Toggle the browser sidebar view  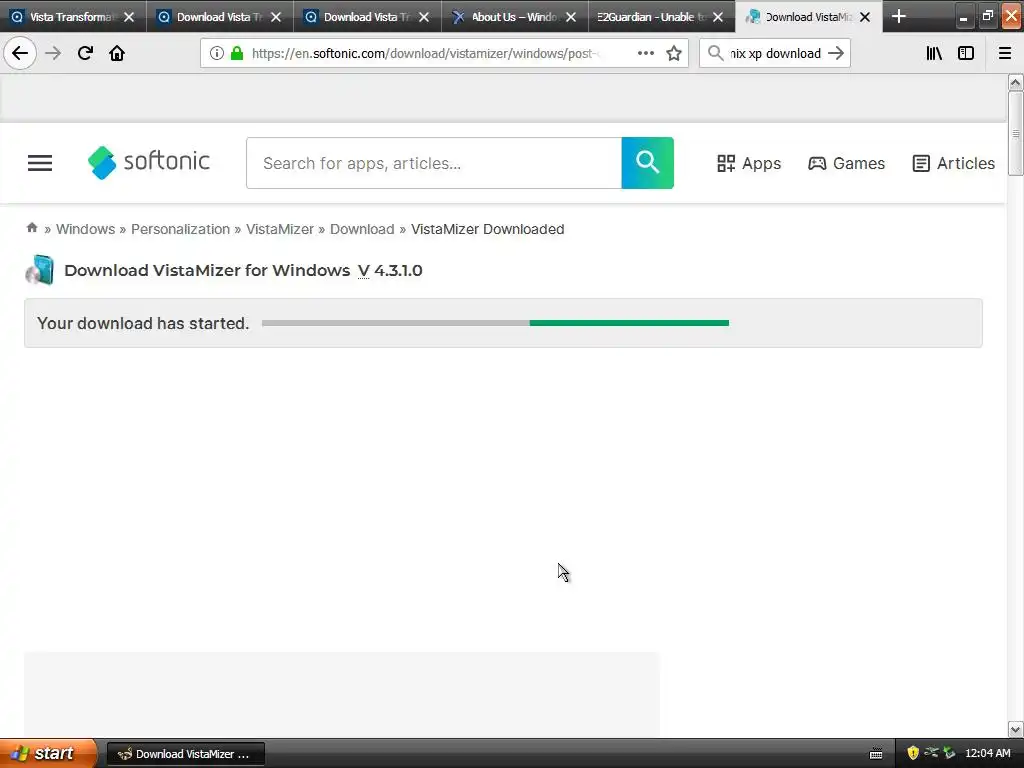[966, 53]
